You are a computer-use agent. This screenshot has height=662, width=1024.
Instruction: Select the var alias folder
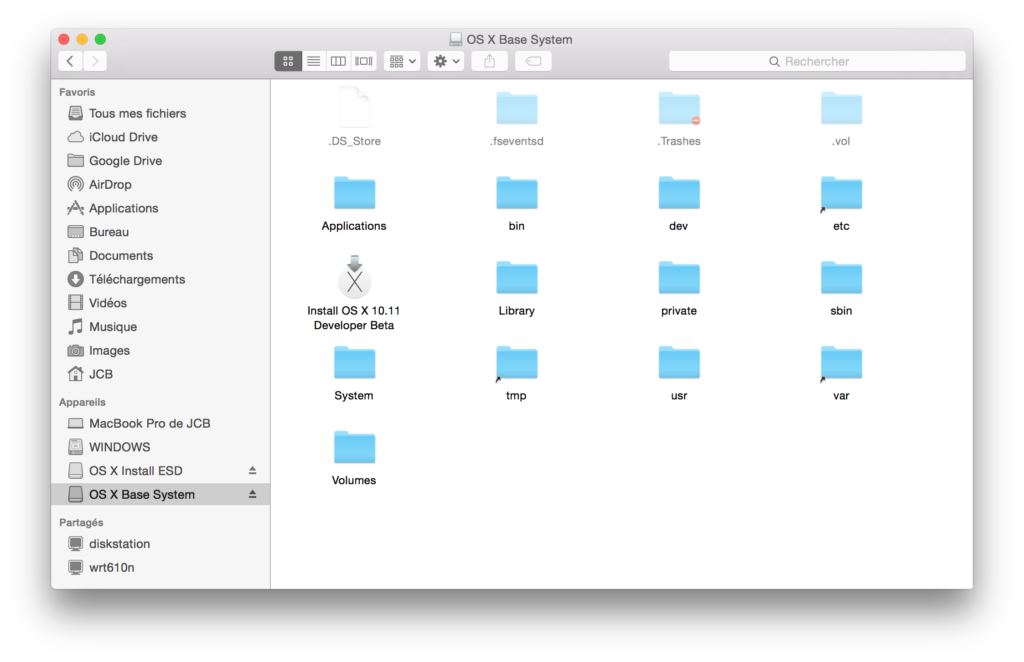841,363
